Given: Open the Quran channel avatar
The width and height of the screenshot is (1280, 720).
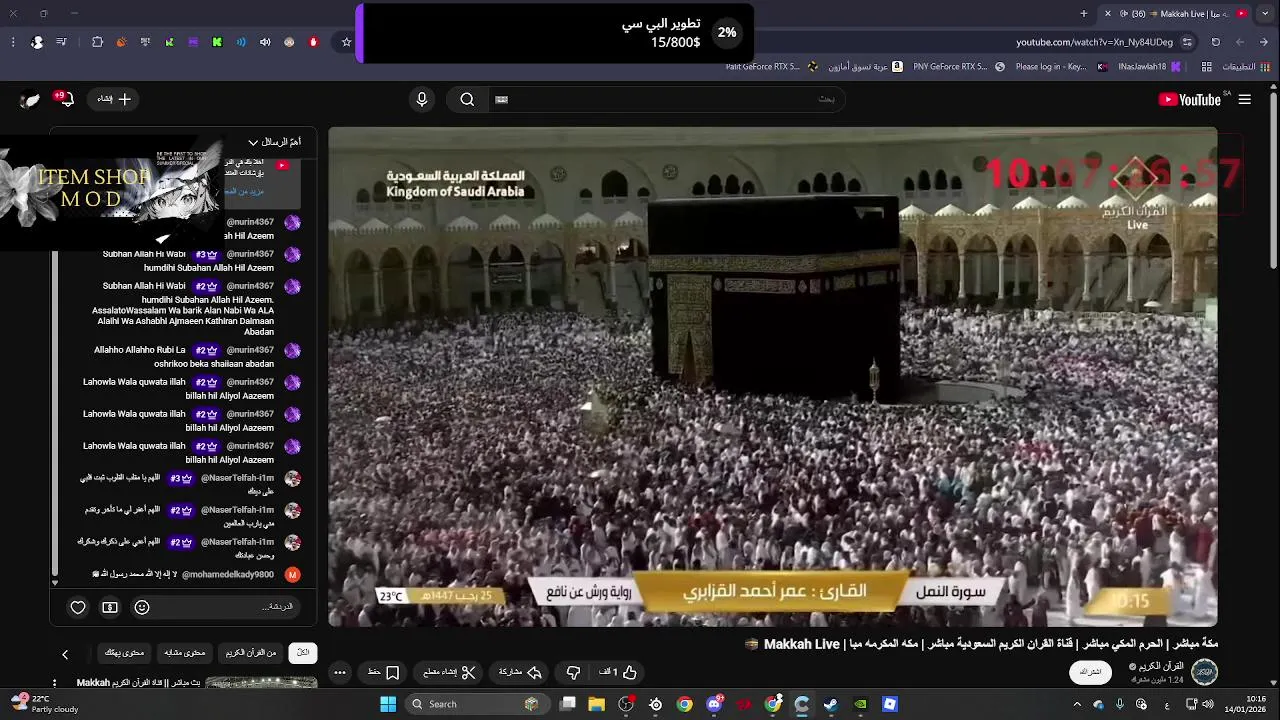Looking at the screenshot, I should 1205,672.
